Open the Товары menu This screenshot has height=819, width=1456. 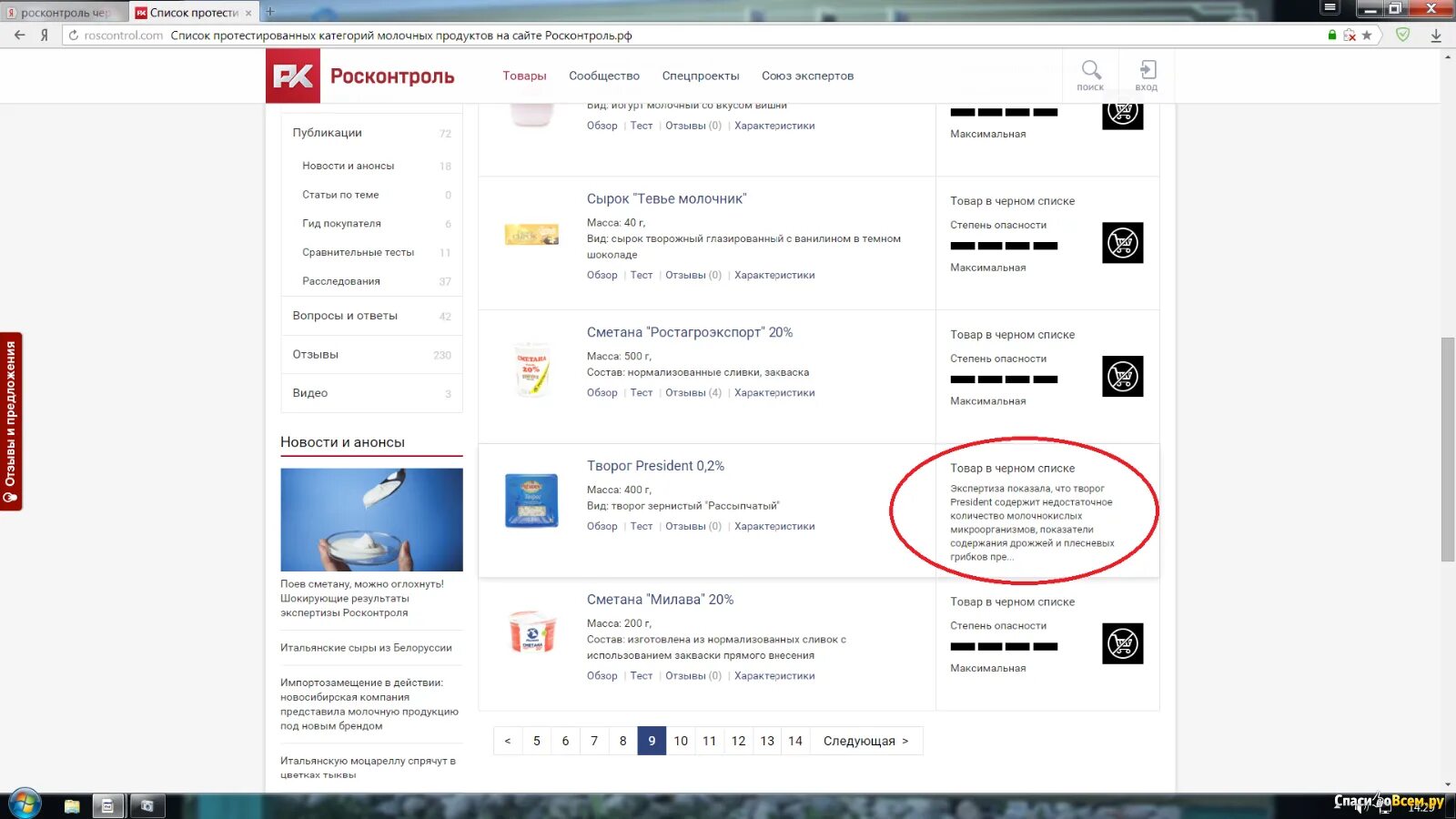tap(524, 76)
